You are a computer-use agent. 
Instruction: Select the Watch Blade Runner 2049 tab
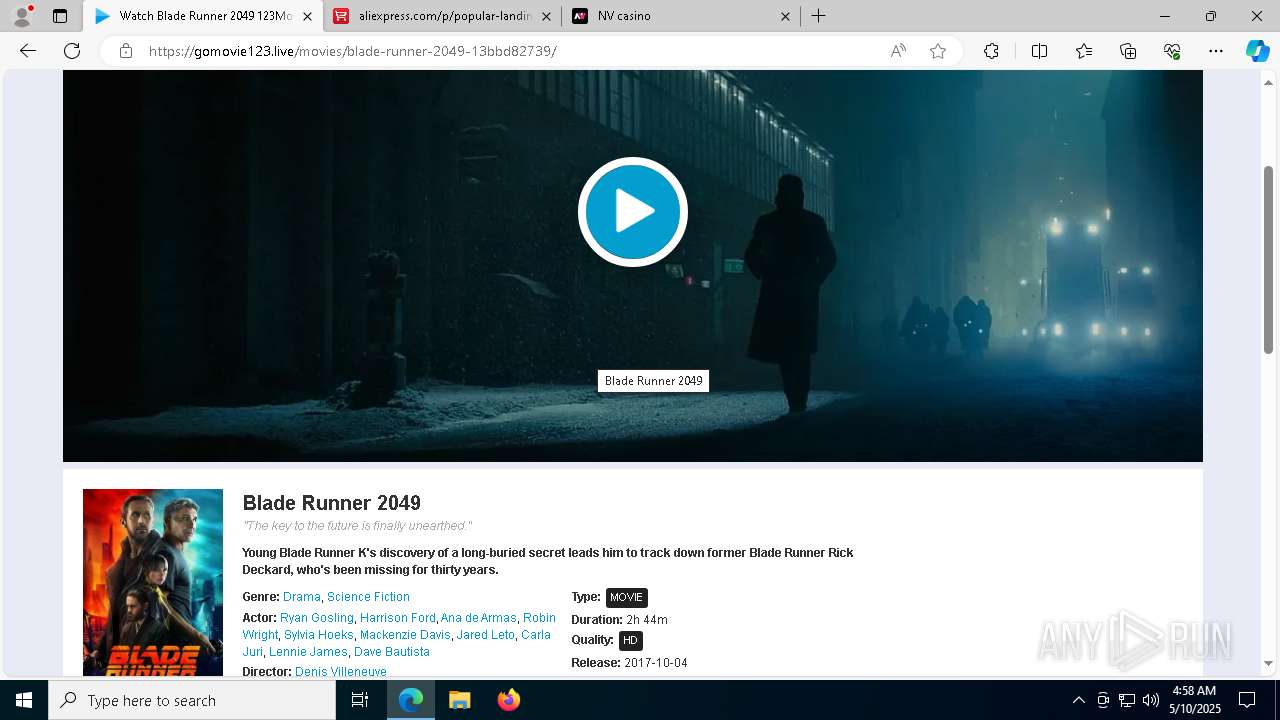click(x=203, y=16)
